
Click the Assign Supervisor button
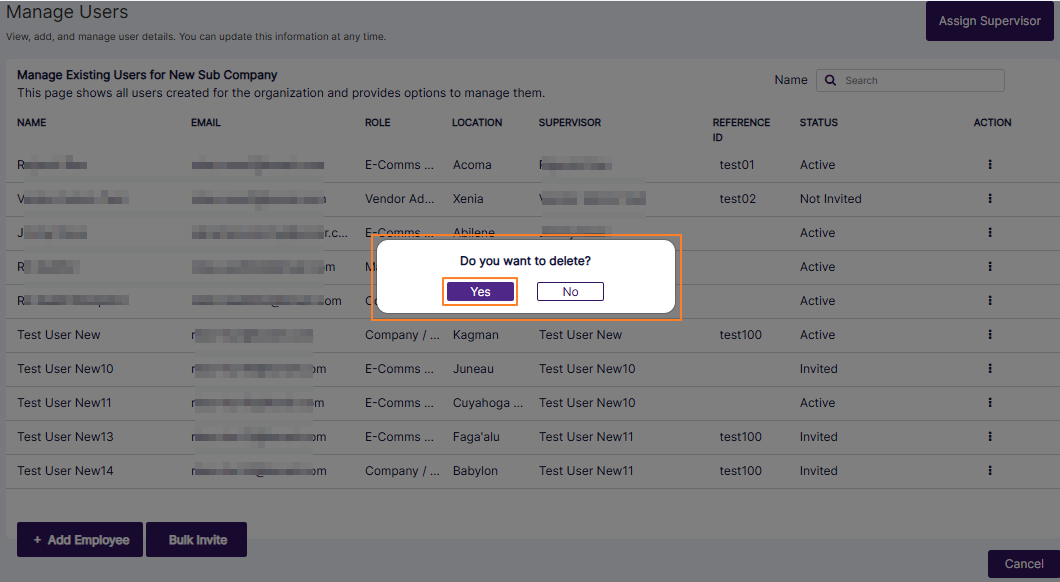989,20
